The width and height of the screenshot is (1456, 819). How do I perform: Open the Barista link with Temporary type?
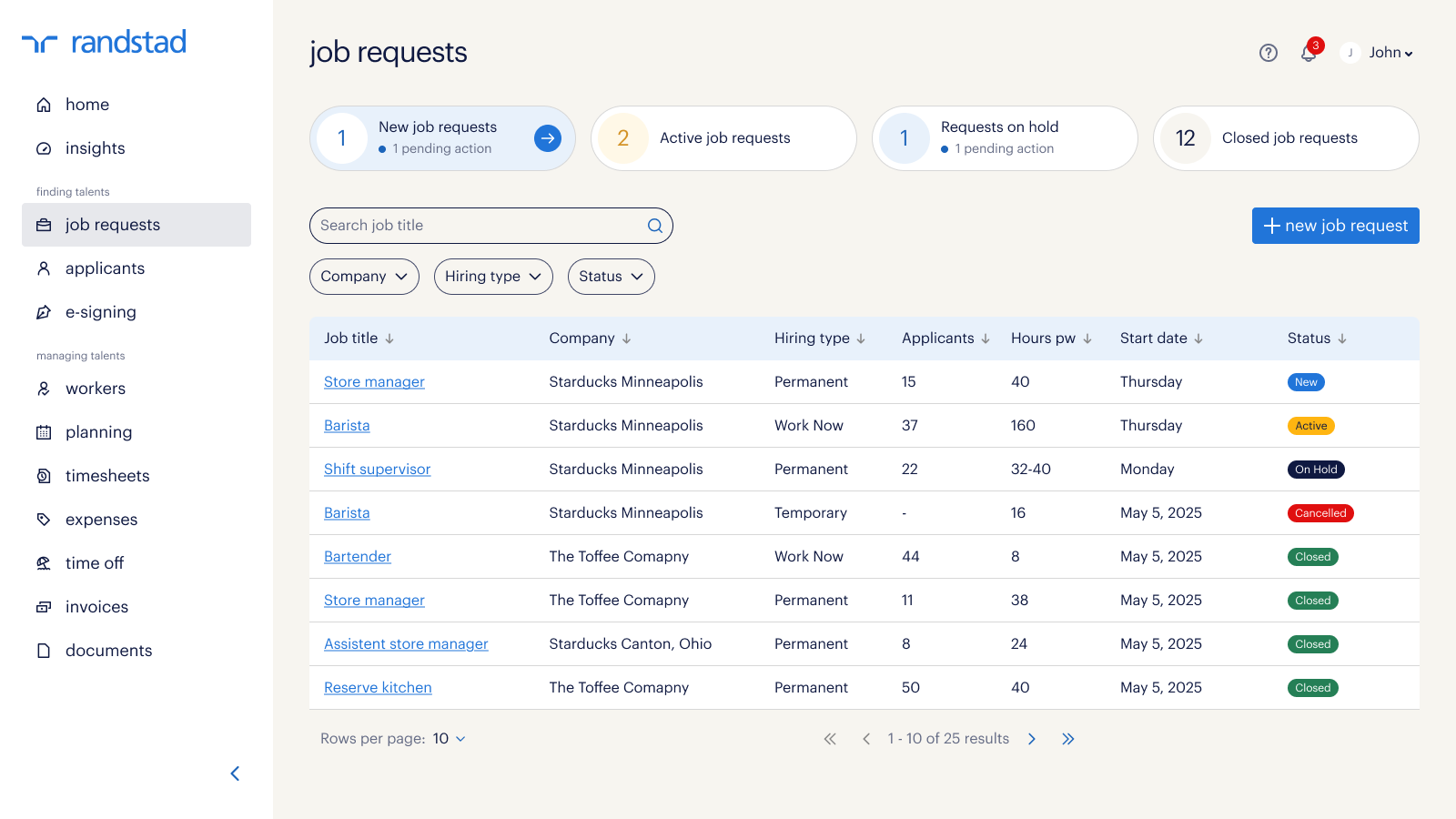tap(347, 513)
